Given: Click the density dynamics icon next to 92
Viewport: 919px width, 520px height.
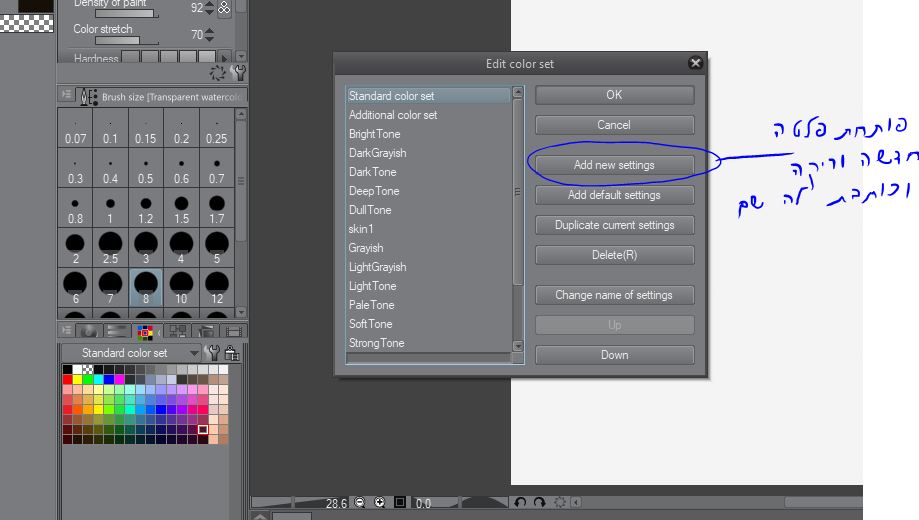Looking at the screenshot, I should (x=224, y=8).
